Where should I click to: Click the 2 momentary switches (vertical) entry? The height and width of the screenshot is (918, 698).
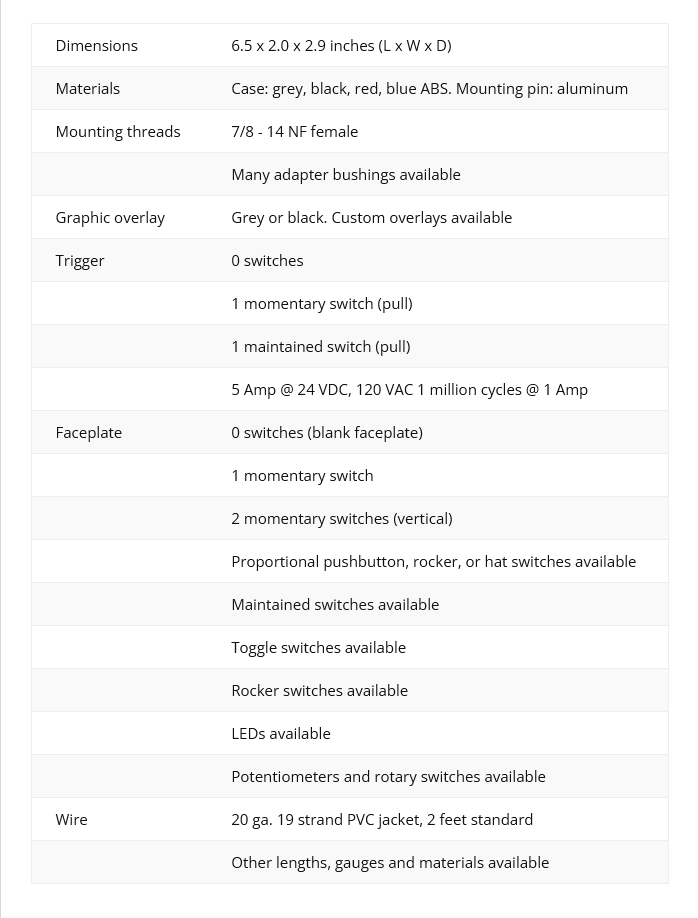click(x=342, y=519)
